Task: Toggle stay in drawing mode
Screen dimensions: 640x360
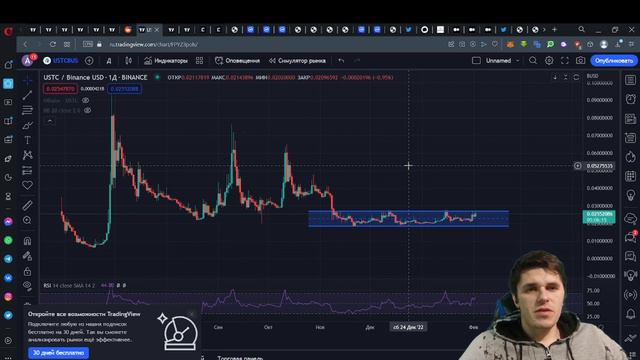Action: pyautogui.click(x=27, y=256)
